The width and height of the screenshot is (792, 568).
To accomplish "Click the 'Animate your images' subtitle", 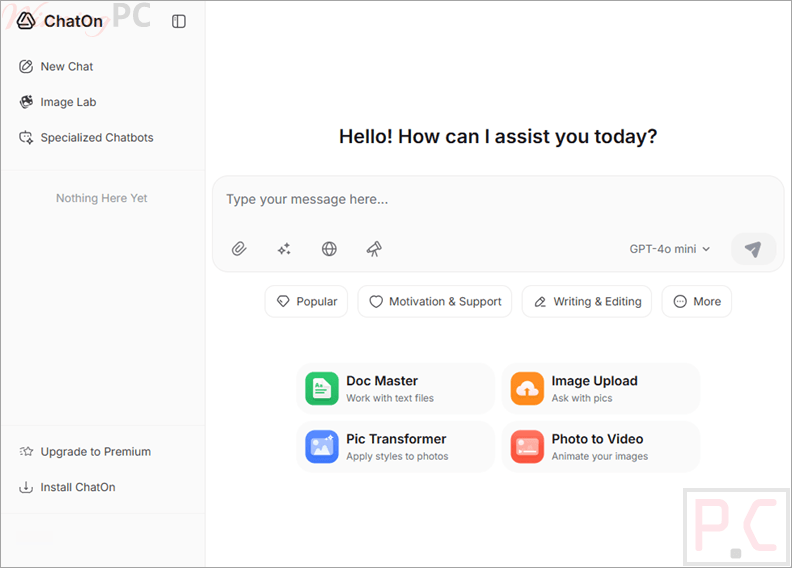I will (x=600, y=456).
